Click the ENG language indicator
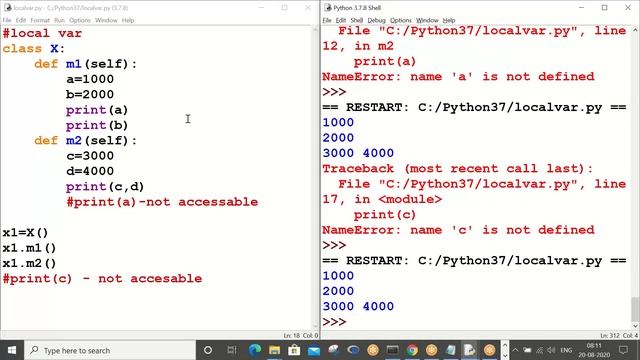Viewport: 640px width, 360px height. pos(566,350)
